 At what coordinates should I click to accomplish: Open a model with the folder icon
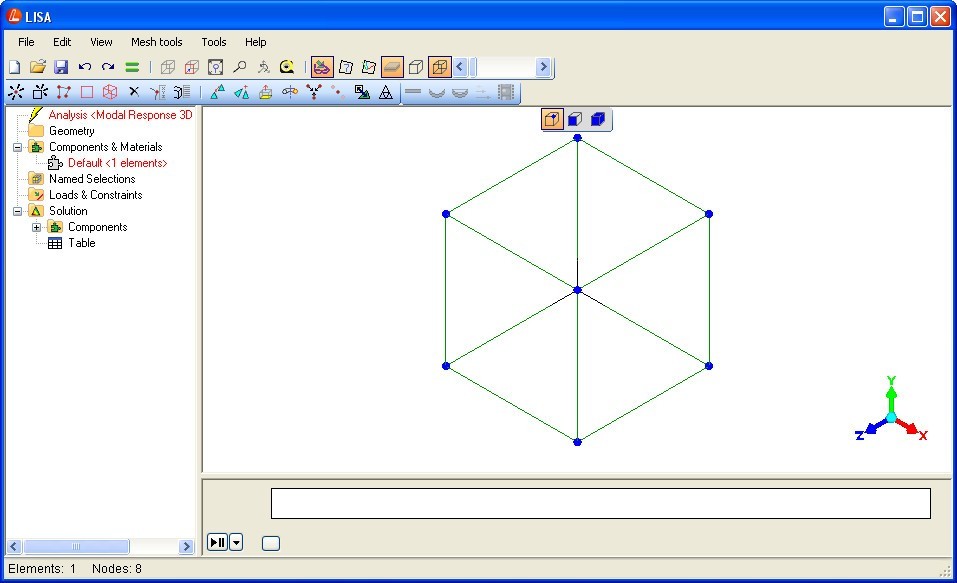pyautogui.click(x=38, y=67)
